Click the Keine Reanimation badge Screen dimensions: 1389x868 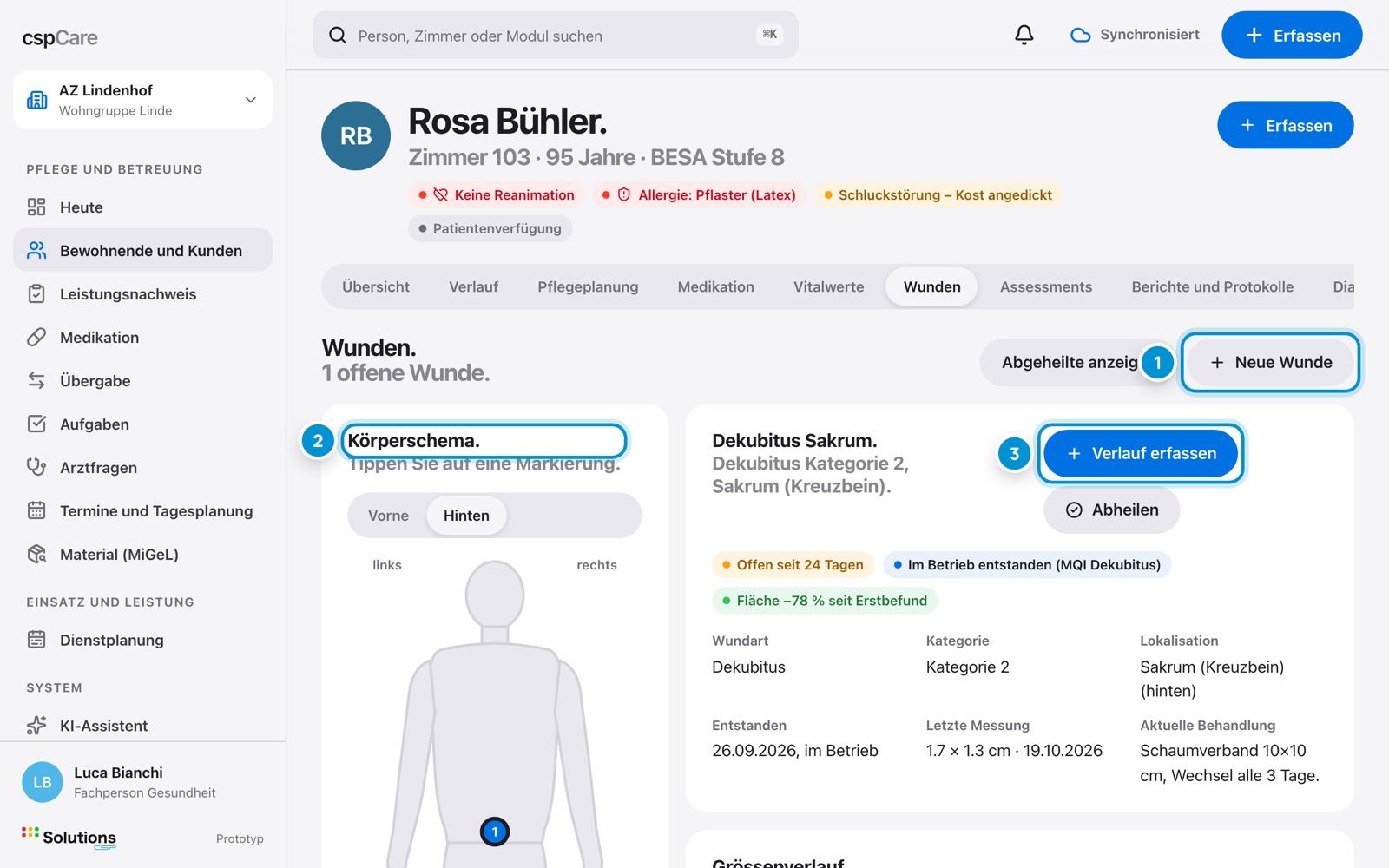click(x=497, y=194)
